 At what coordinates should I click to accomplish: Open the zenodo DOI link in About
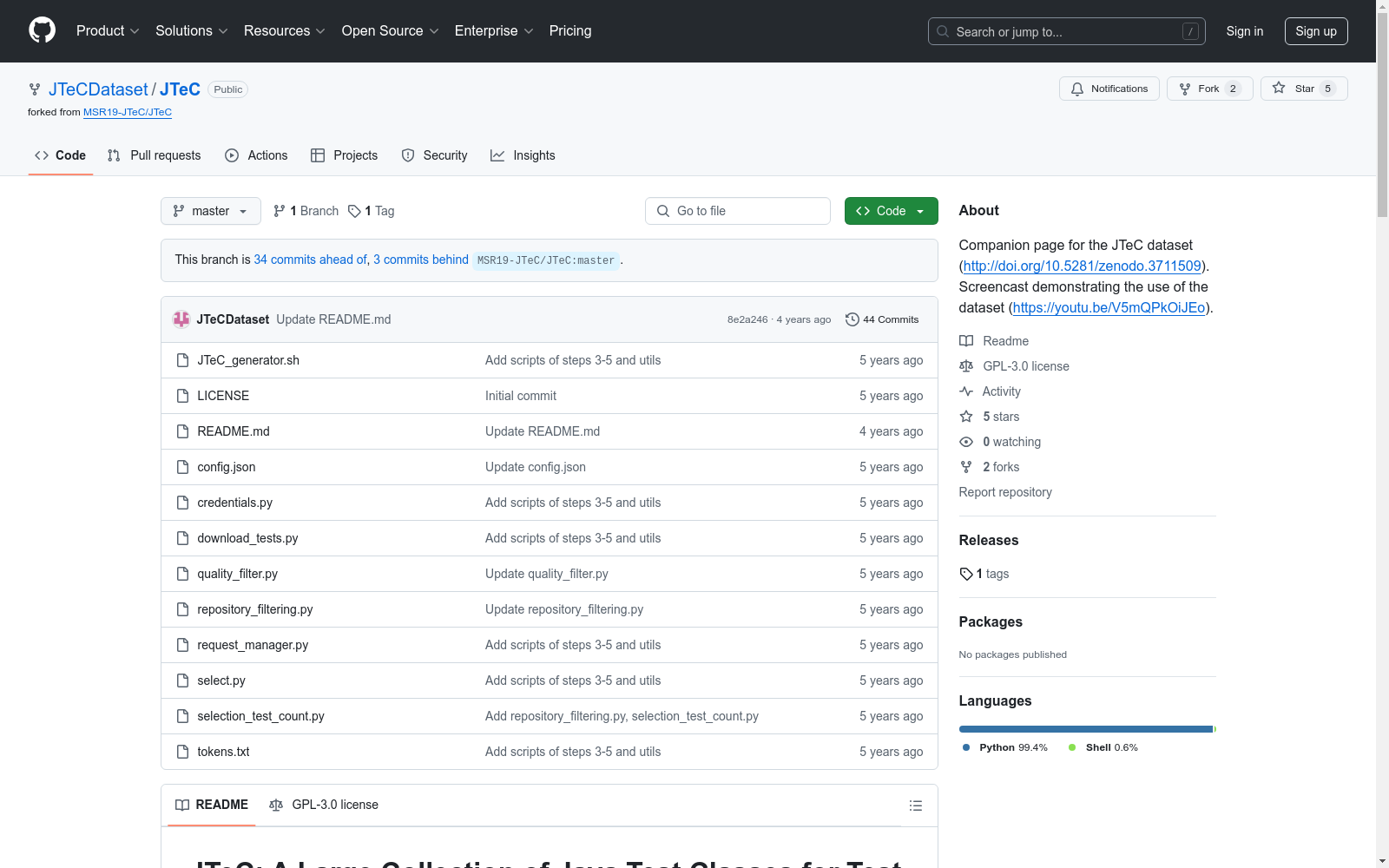(1083, 266)
